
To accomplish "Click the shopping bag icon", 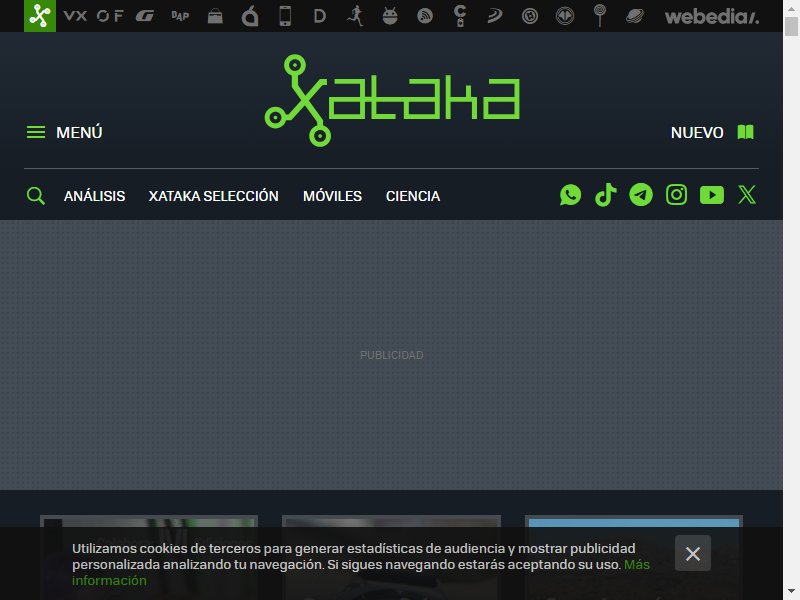I will click(215, 16).
